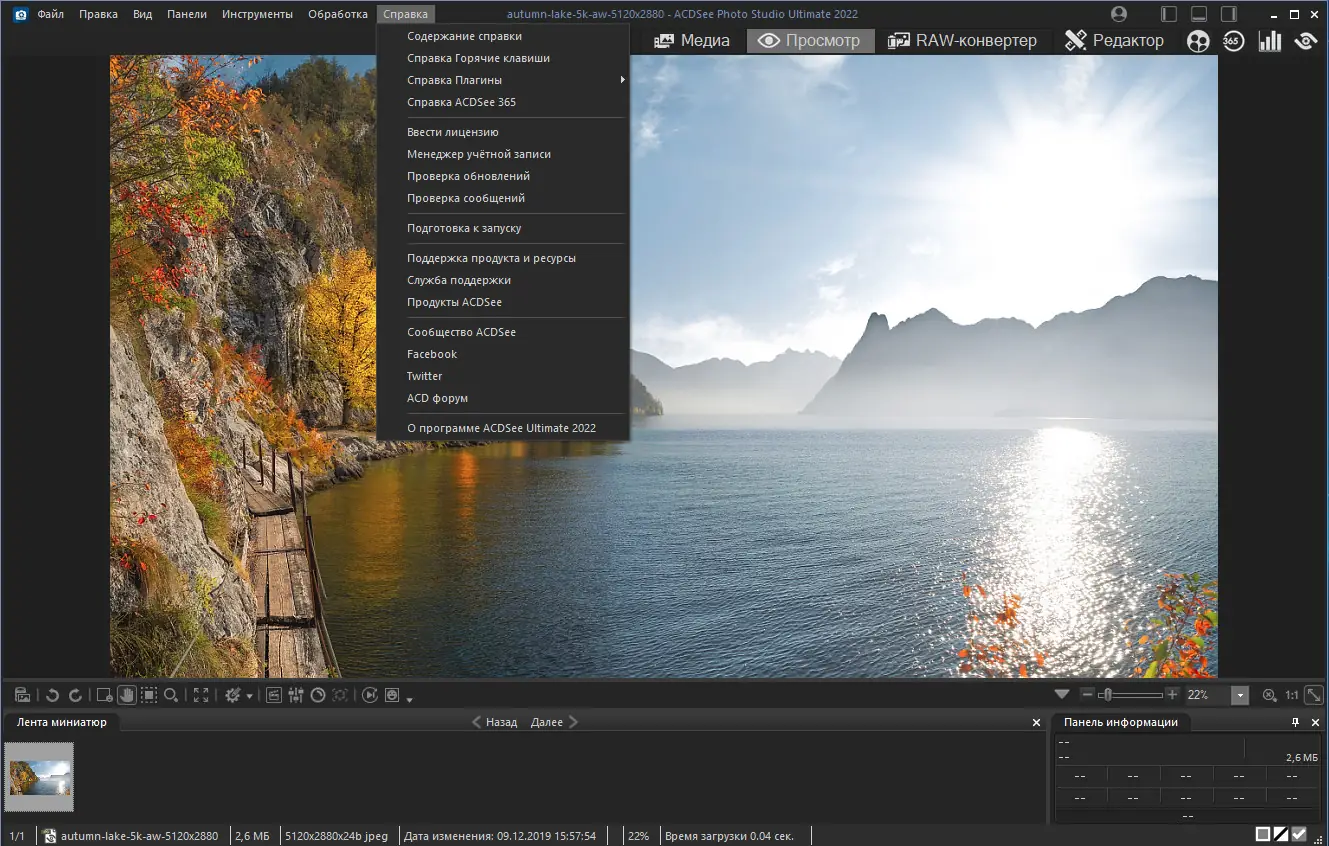The width and height of the screenshot is (1329, 846).
Task: Select the Hand pan tool
Action: point(127,695)
